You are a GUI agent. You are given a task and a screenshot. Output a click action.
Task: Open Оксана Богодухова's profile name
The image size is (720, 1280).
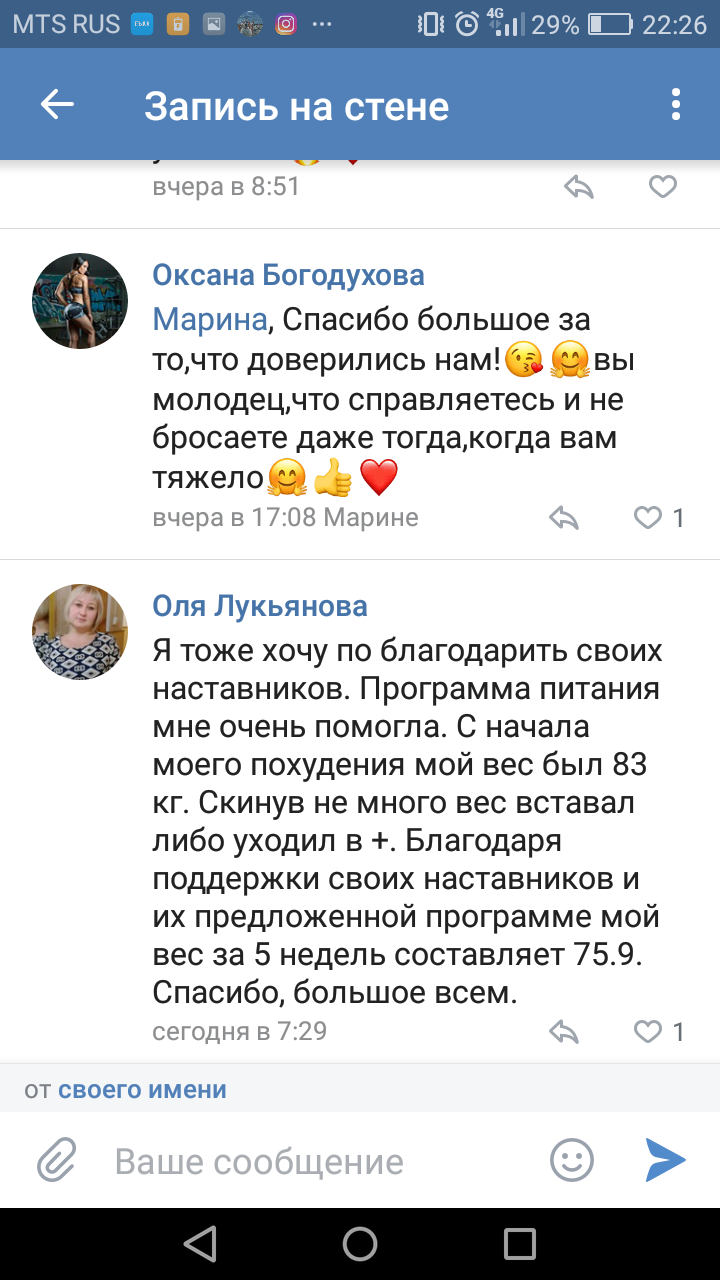288,274
